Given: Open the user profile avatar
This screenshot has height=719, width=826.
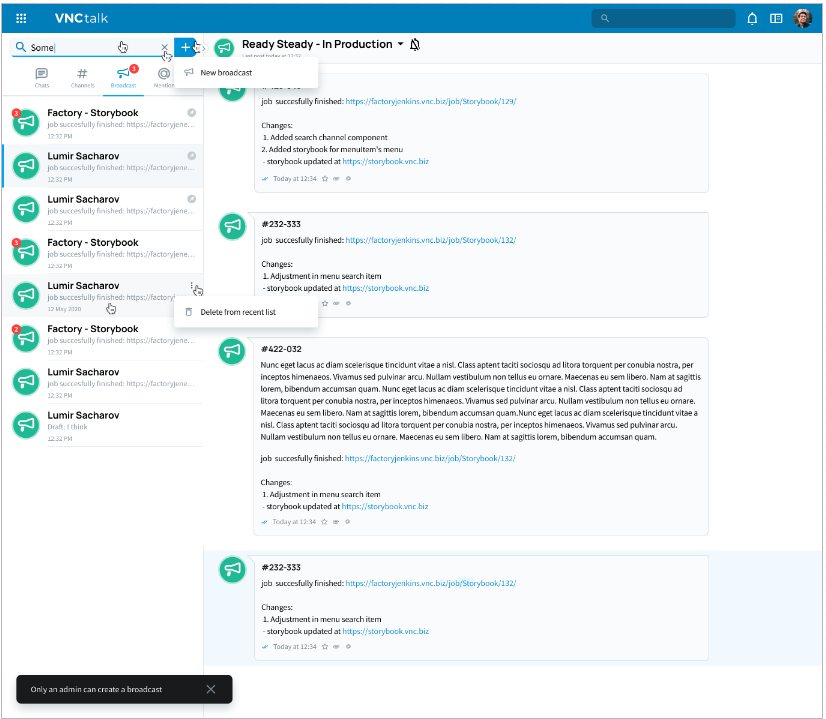Looking at the screenshot, I should click(803, 18).
